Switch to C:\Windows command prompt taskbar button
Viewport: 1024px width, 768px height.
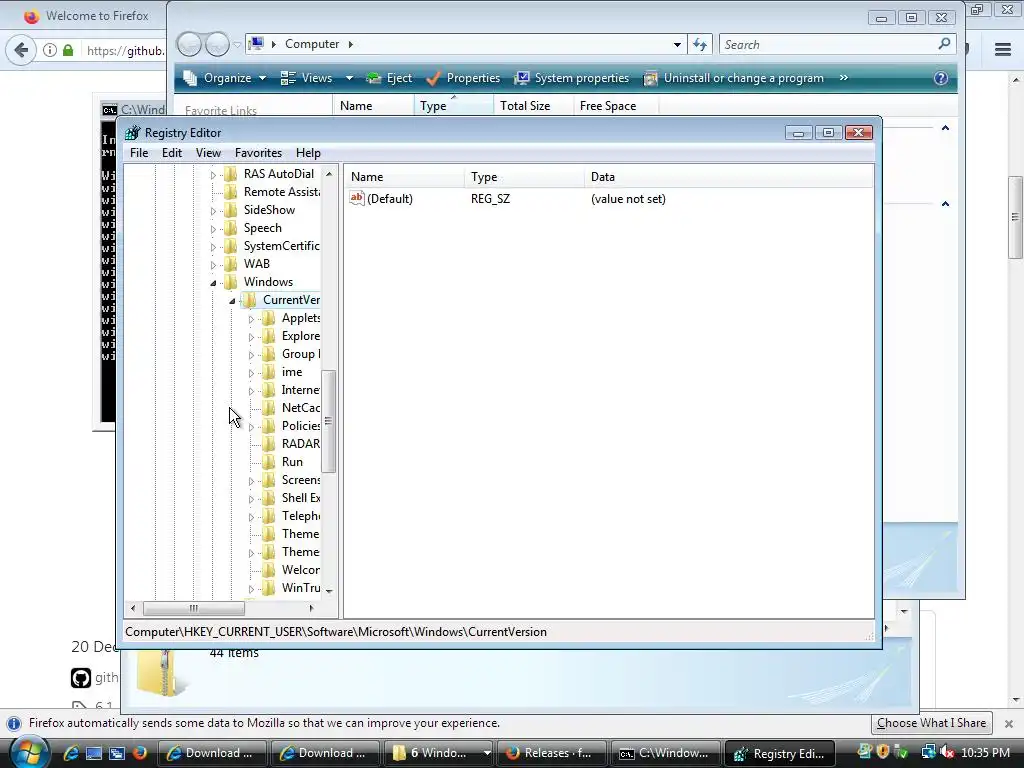pyautogui.click(x=666, y=753)
